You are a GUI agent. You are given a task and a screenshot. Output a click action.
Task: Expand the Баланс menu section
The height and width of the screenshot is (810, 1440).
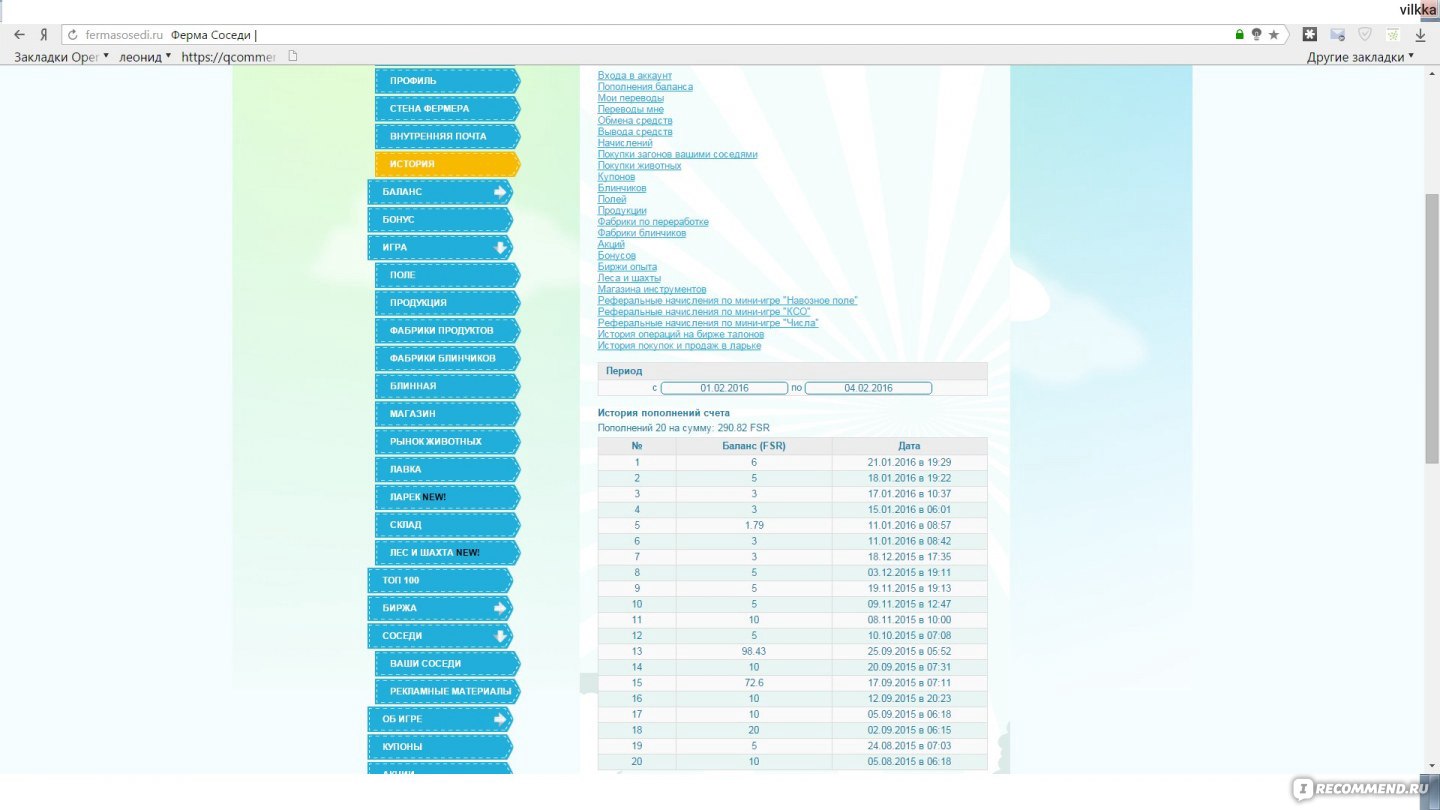tap(440, 192)
